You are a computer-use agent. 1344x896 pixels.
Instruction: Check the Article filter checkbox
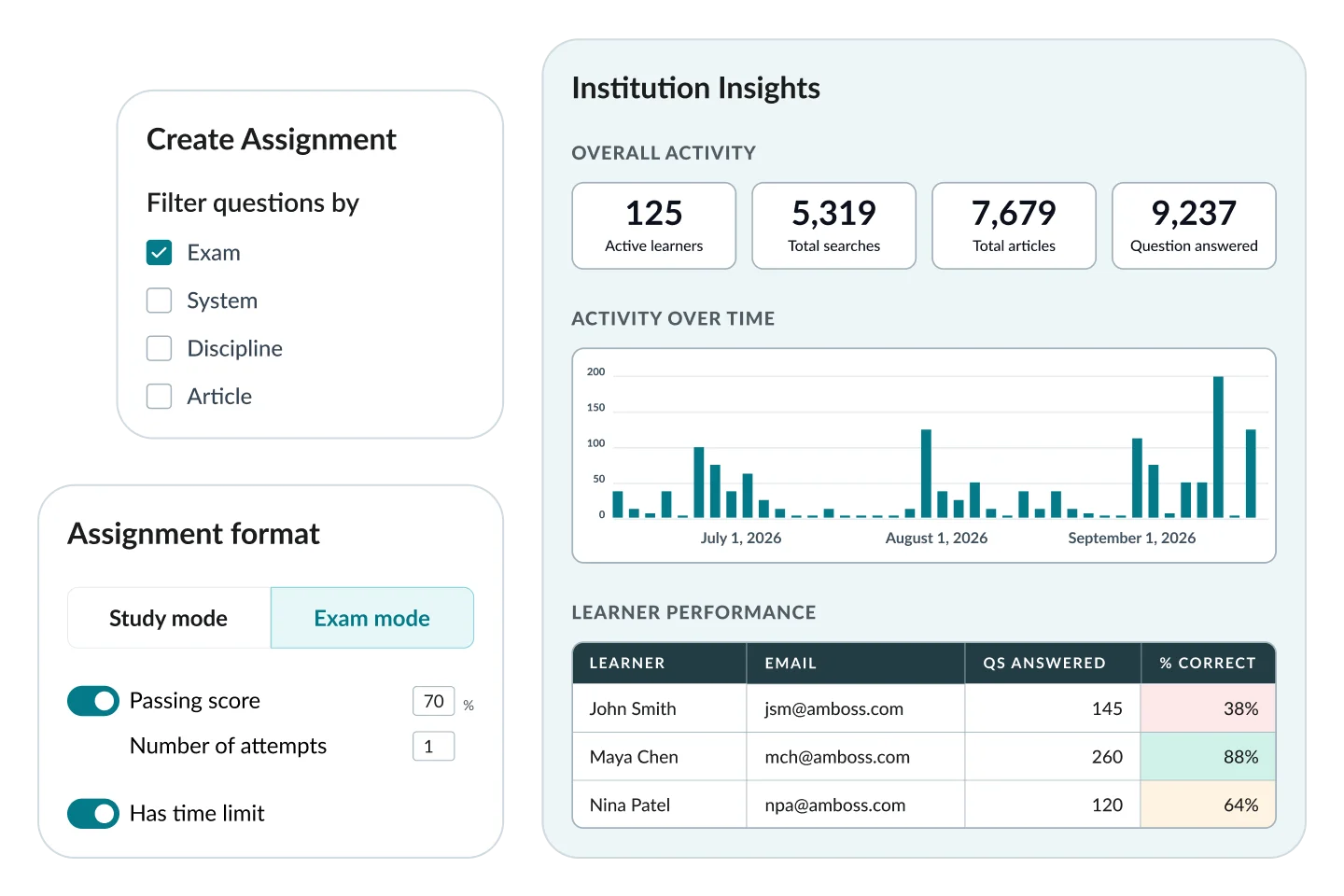coord(159,396)
